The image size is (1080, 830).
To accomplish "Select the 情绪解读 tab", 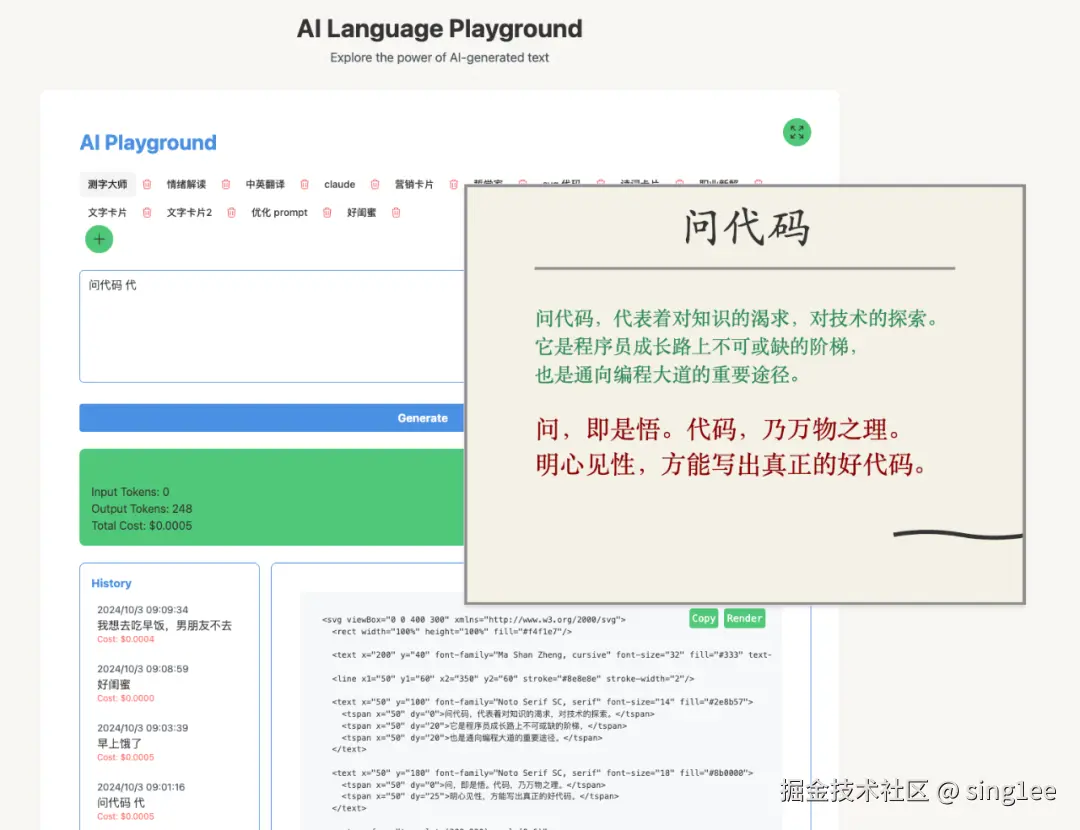I will [x=186, y=185].
